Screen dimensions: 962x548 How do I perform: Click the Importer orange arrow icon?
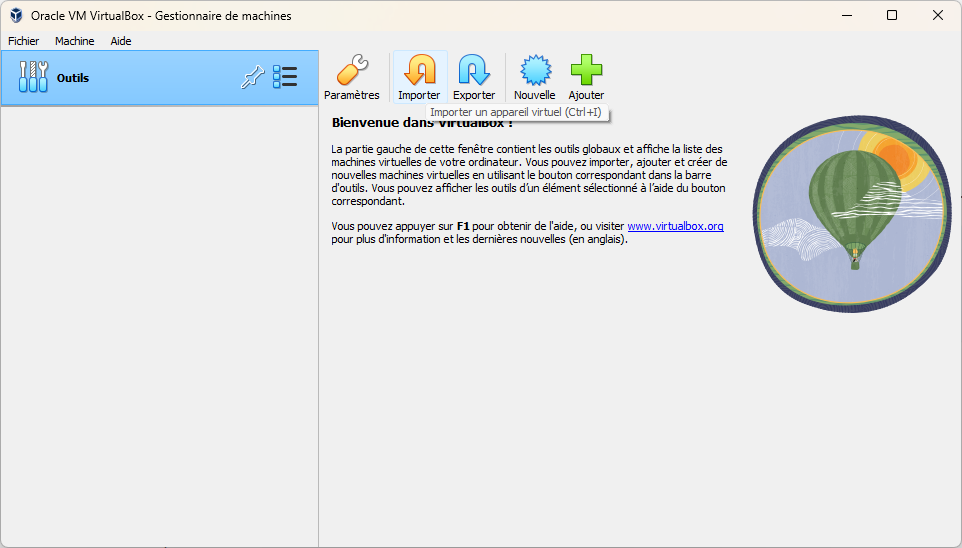tap(419, 71)
